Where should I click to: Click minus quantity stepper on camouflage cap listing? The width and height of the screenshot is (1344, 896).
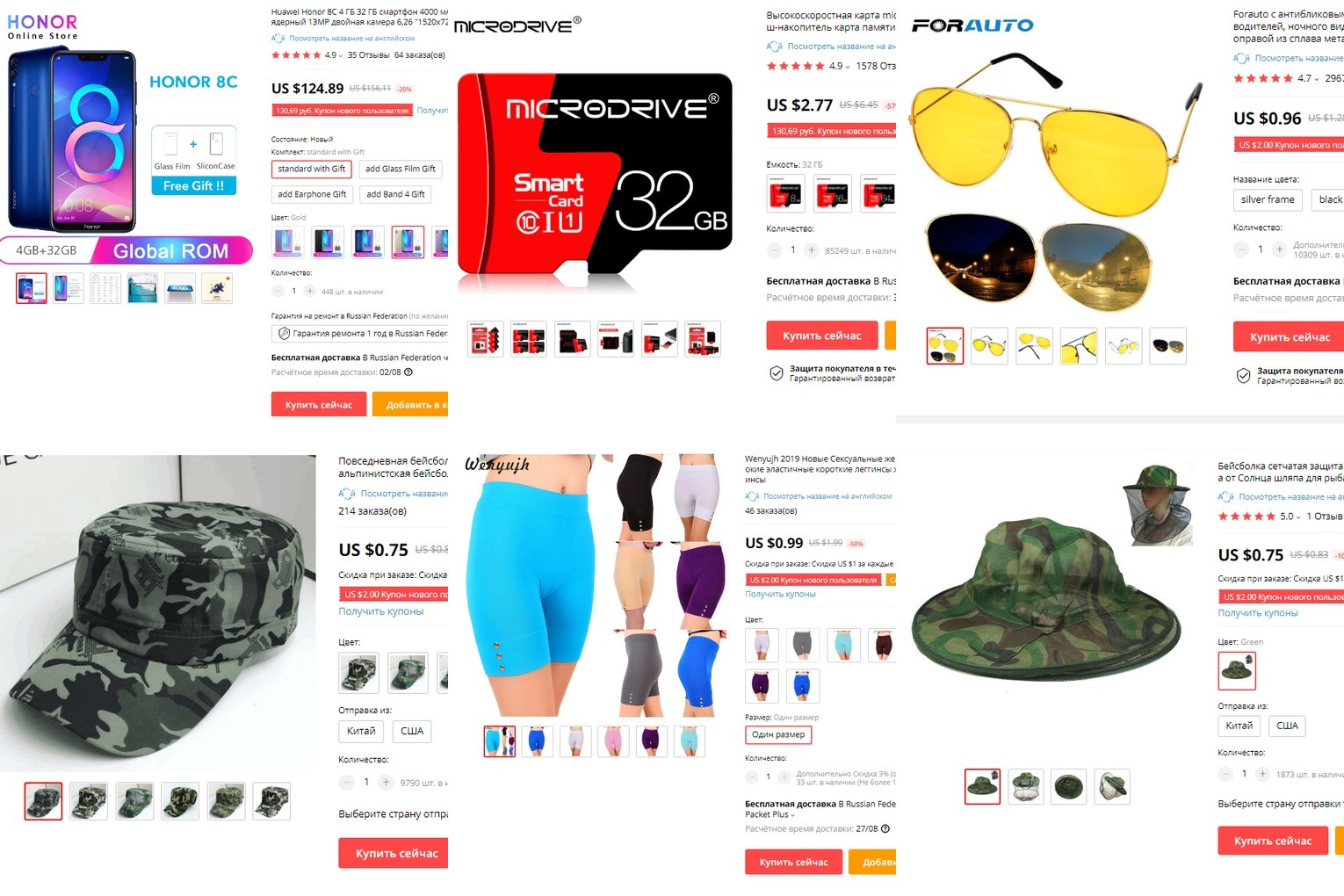tap(347, 782)
